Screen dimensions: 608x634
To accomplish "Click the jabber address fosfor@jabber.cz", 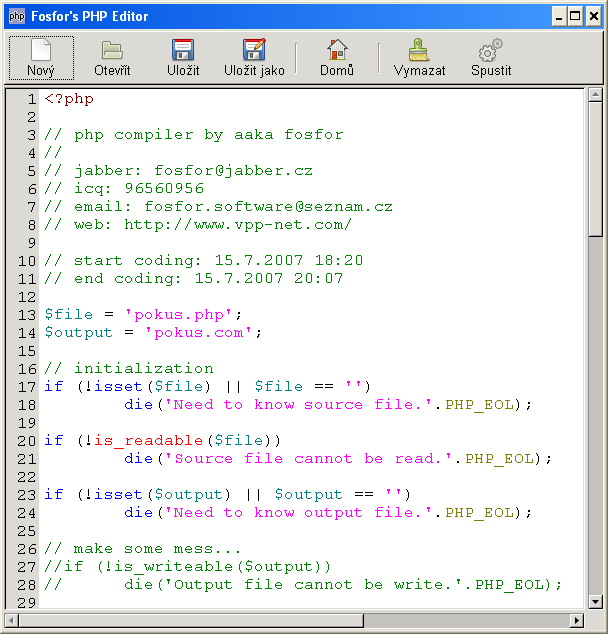I will 234,171.
